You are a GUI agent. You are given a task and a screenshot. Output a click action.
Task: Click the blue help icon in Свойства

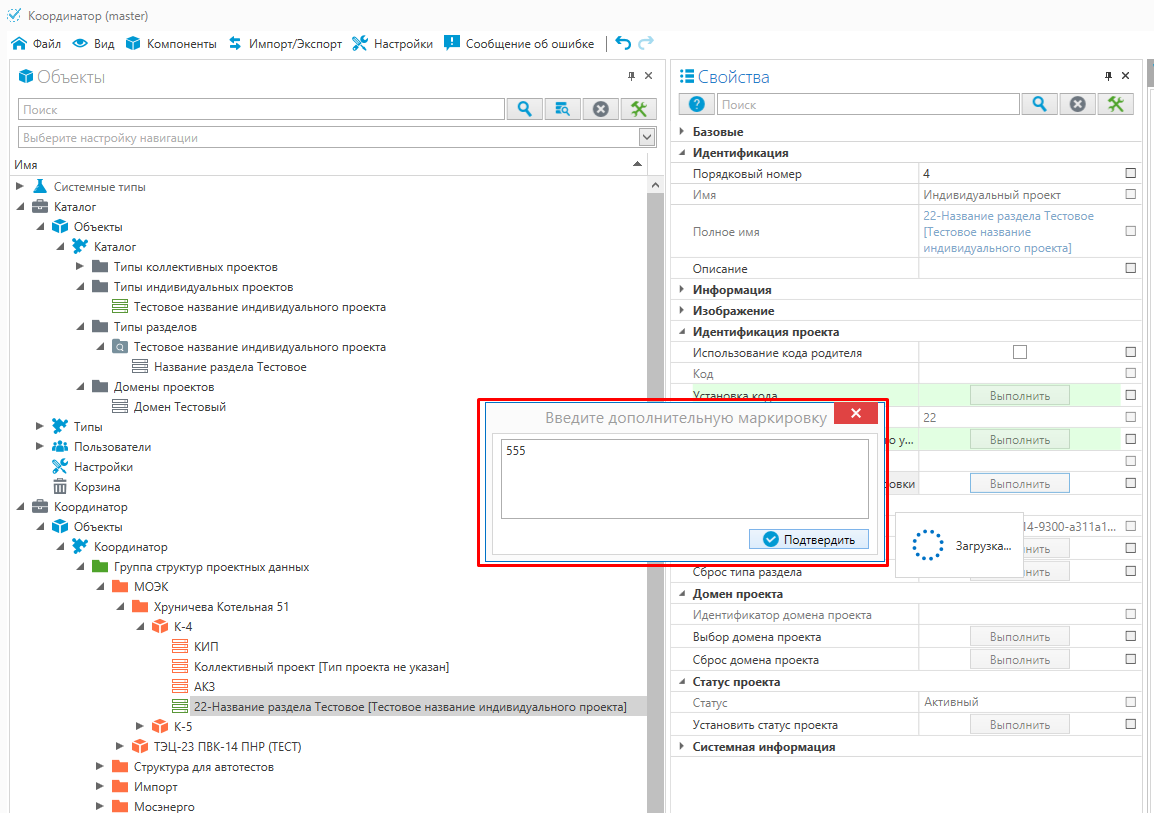696,104
